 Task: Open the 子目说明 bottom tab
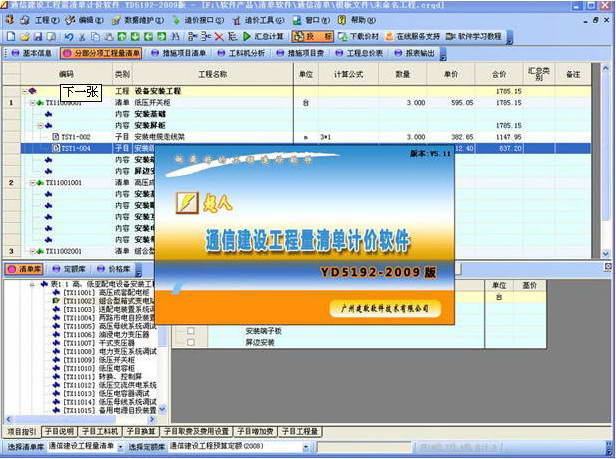(x=59, y=431)
